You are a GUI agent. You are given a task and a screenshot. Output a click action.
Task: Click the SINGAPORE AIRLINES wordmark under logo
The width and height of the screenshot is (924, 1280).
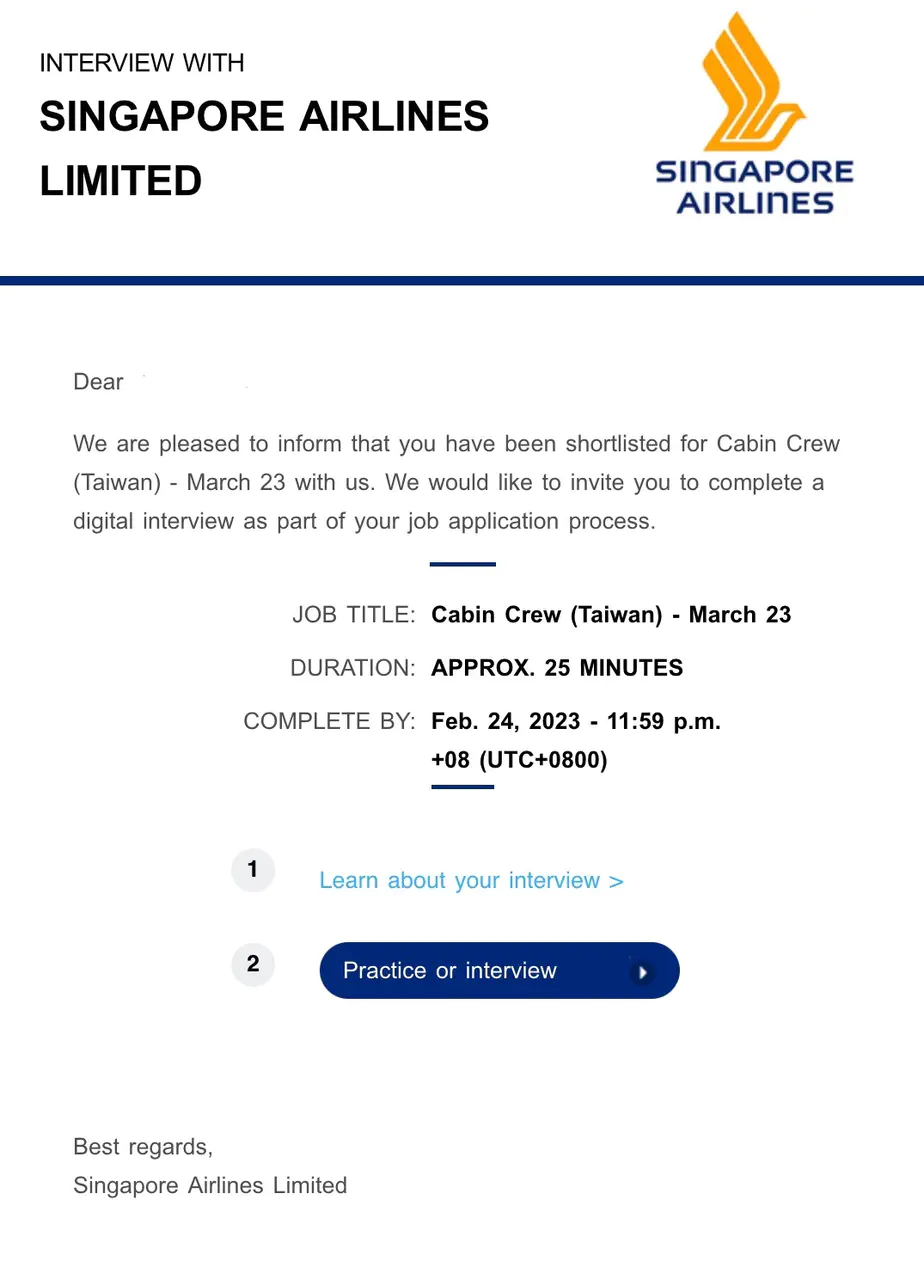(754, 187)
